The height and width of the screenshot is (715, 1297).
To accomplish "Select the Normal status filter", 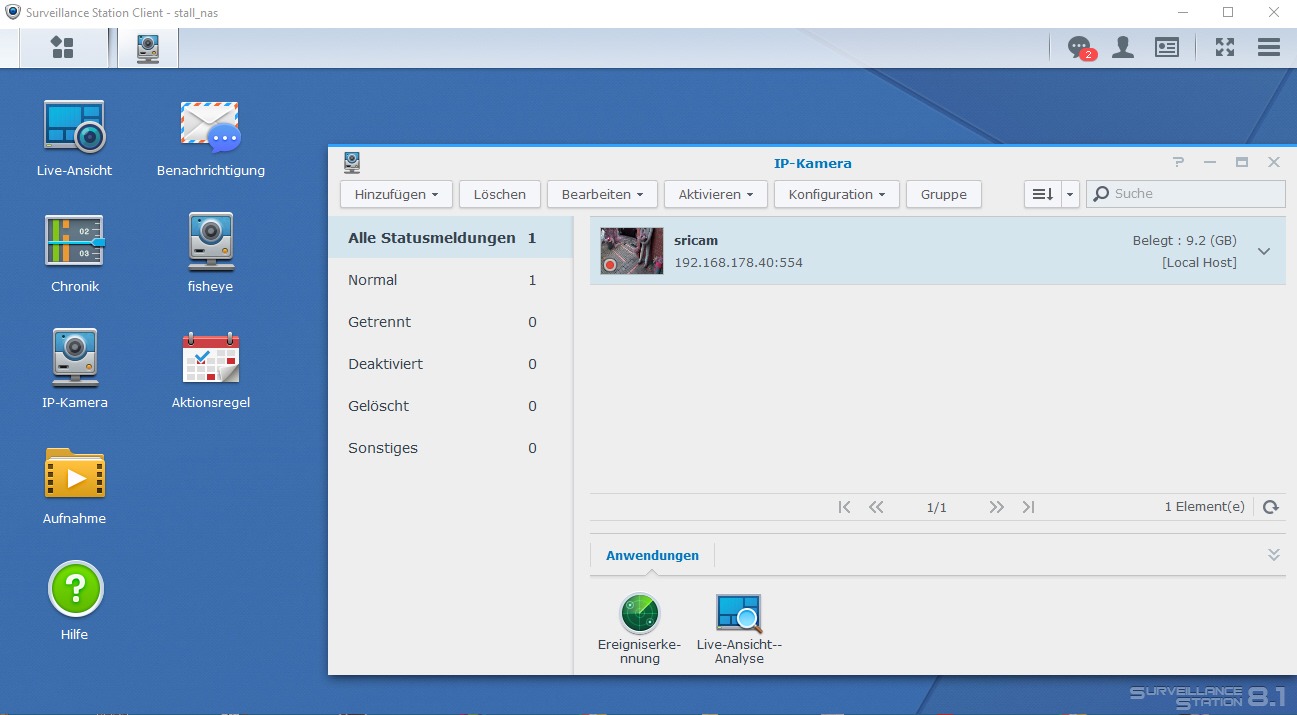I will tap(450, 280).
